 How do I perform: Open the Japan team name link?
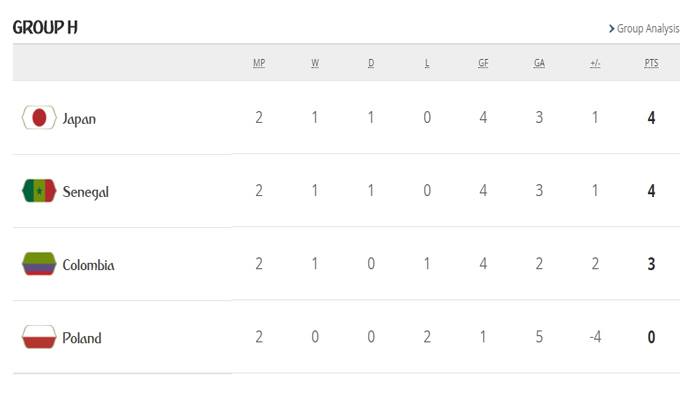[x=79, y=119]
